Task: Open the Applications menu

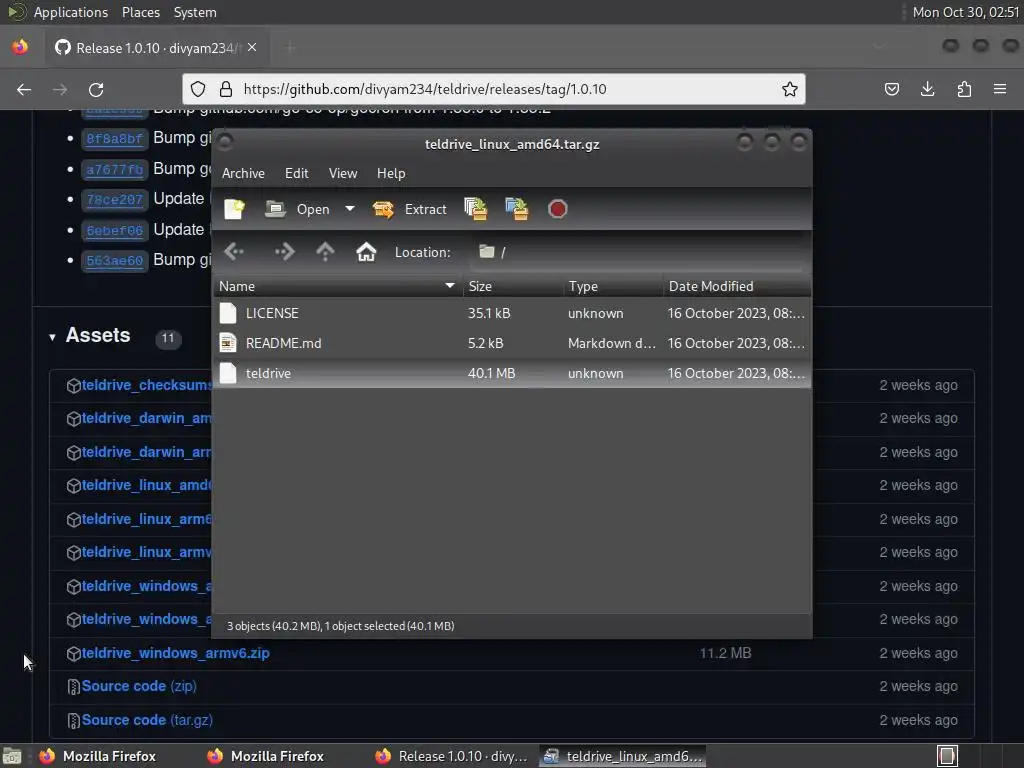Action: coord(71,12)
